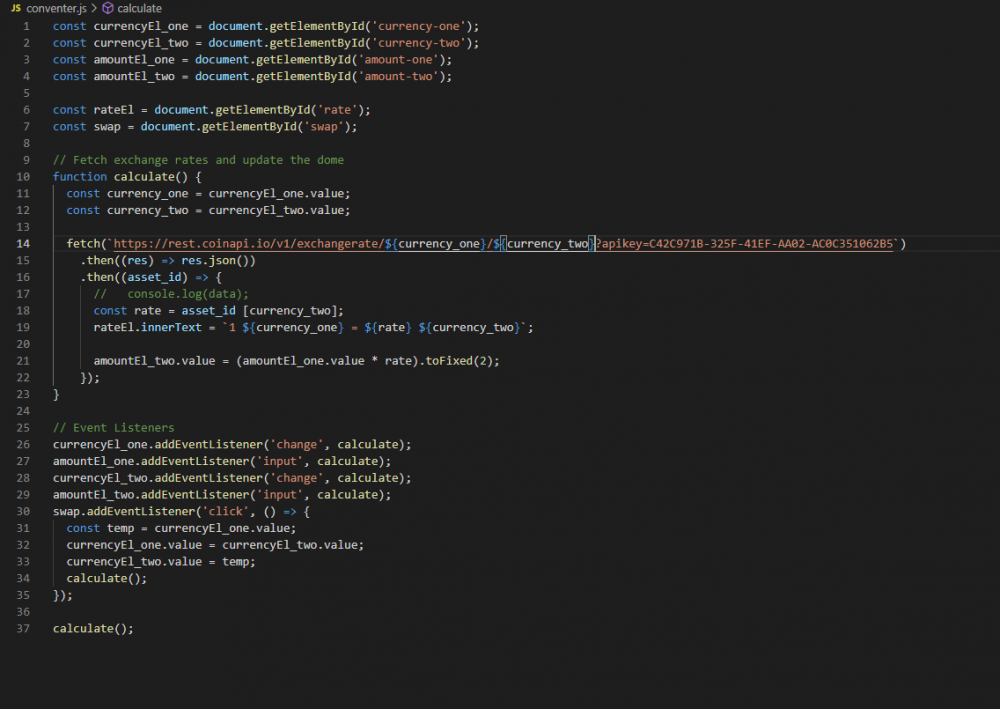This screenshot has height=709, width=1000.
Task: Click the '// Event Listeners' comment
Action: (x=114, y=428)
